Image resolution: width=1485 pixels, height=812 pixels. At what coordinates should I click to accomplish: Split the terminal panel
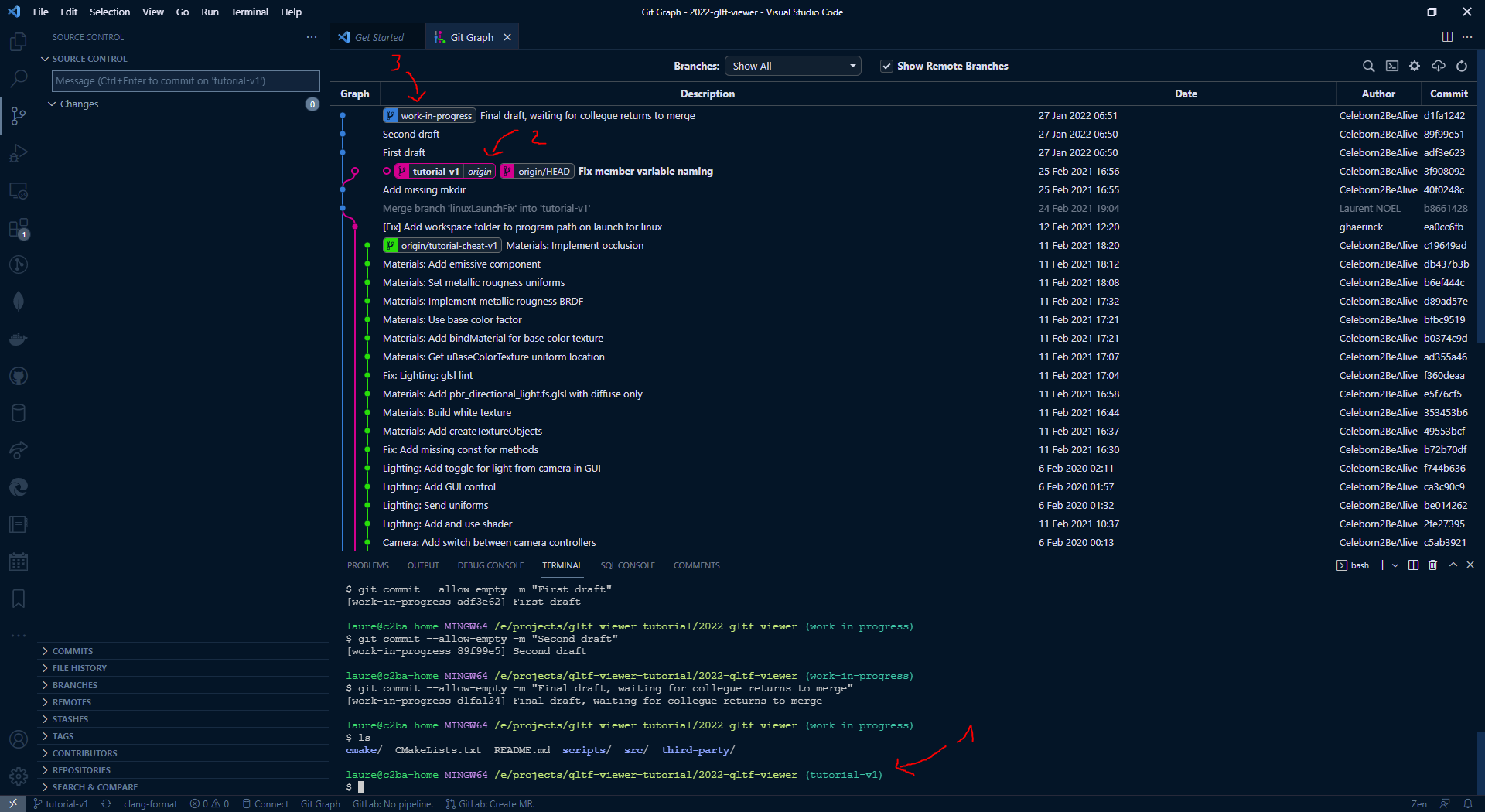tap(1413, 565)
